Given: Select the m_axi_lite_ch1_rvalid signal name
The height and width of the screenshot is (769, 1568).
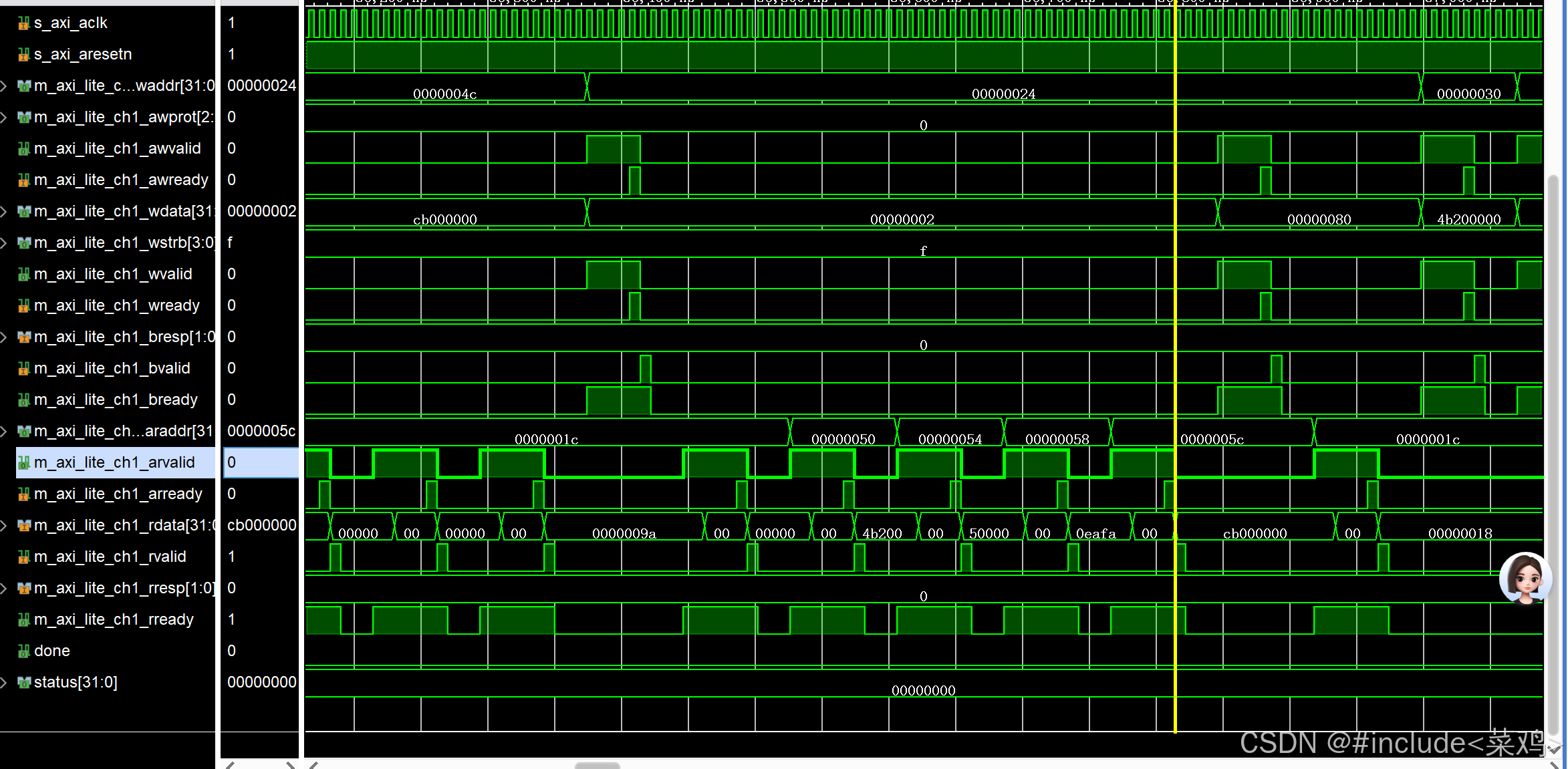Looking at the screenshot, I should coord(110,557).
